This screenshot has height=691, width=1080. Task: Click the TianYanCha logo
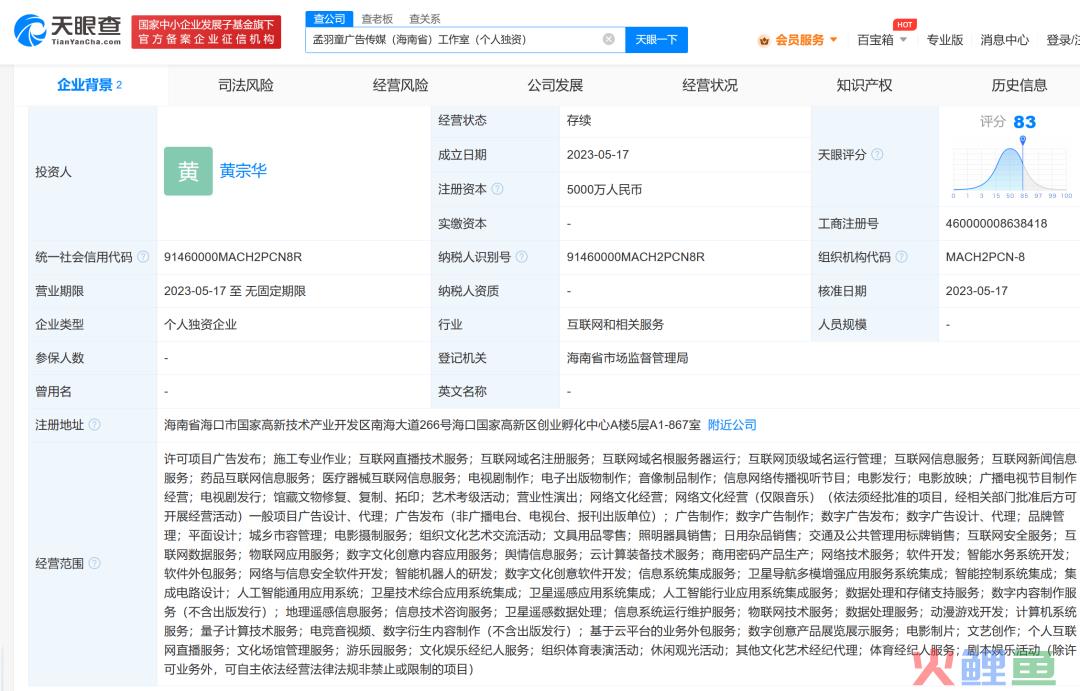coord(68,31)
